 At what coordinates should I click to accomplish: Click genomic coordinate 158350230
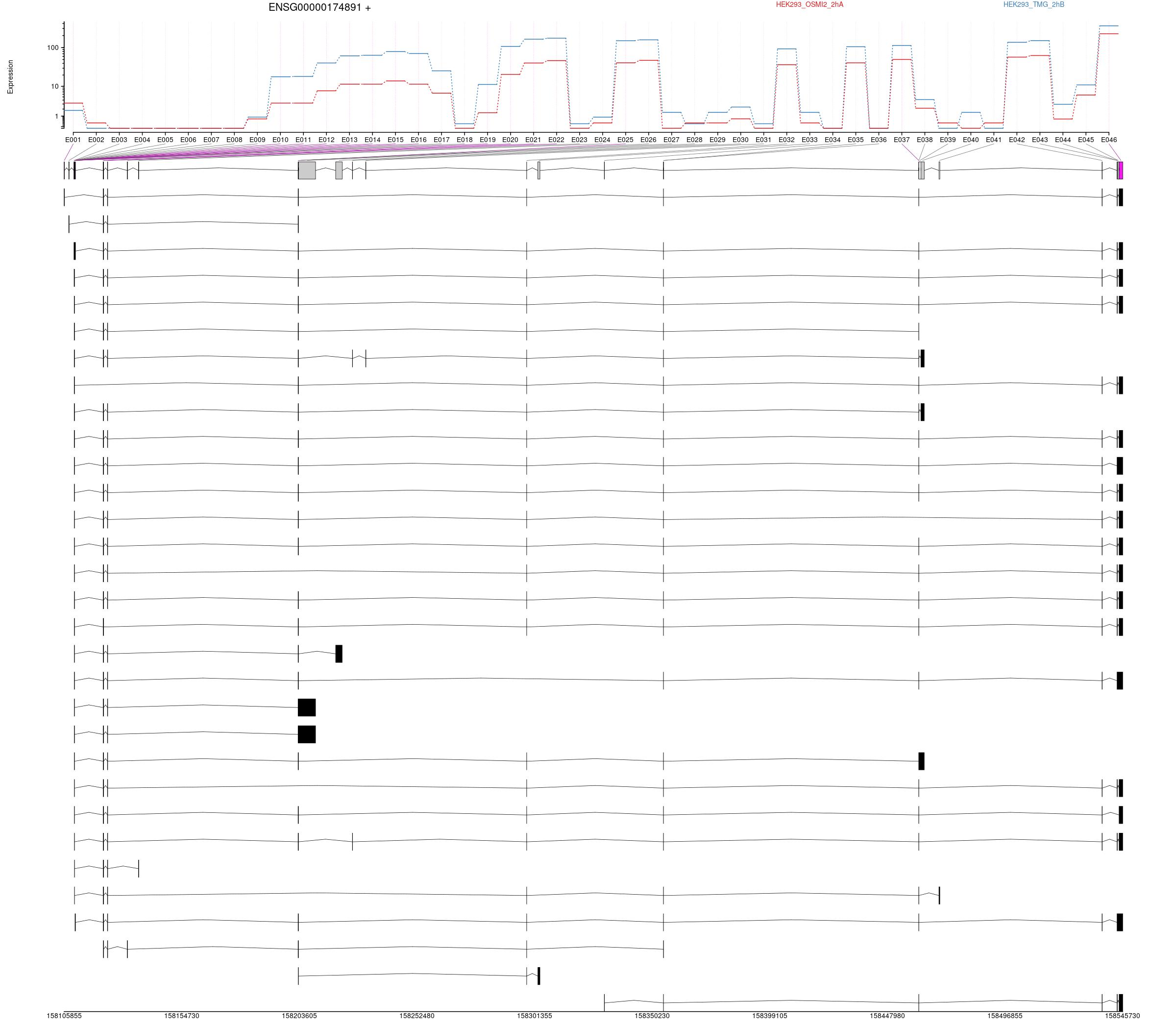652,1016
